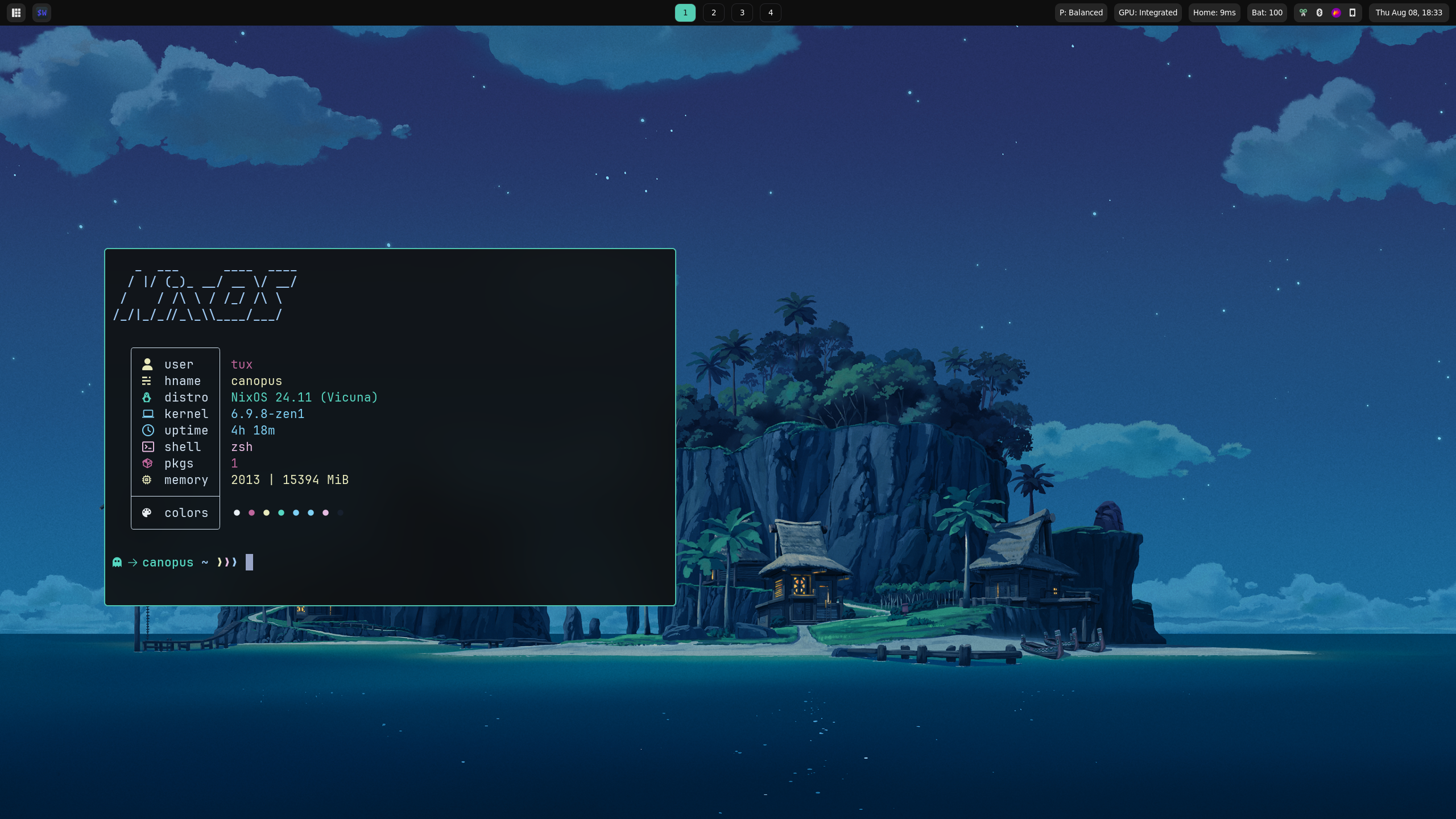Click the terminal cursor at the prompt
The height and width of the screenshot is (819, 1456).
pos(249,562)
